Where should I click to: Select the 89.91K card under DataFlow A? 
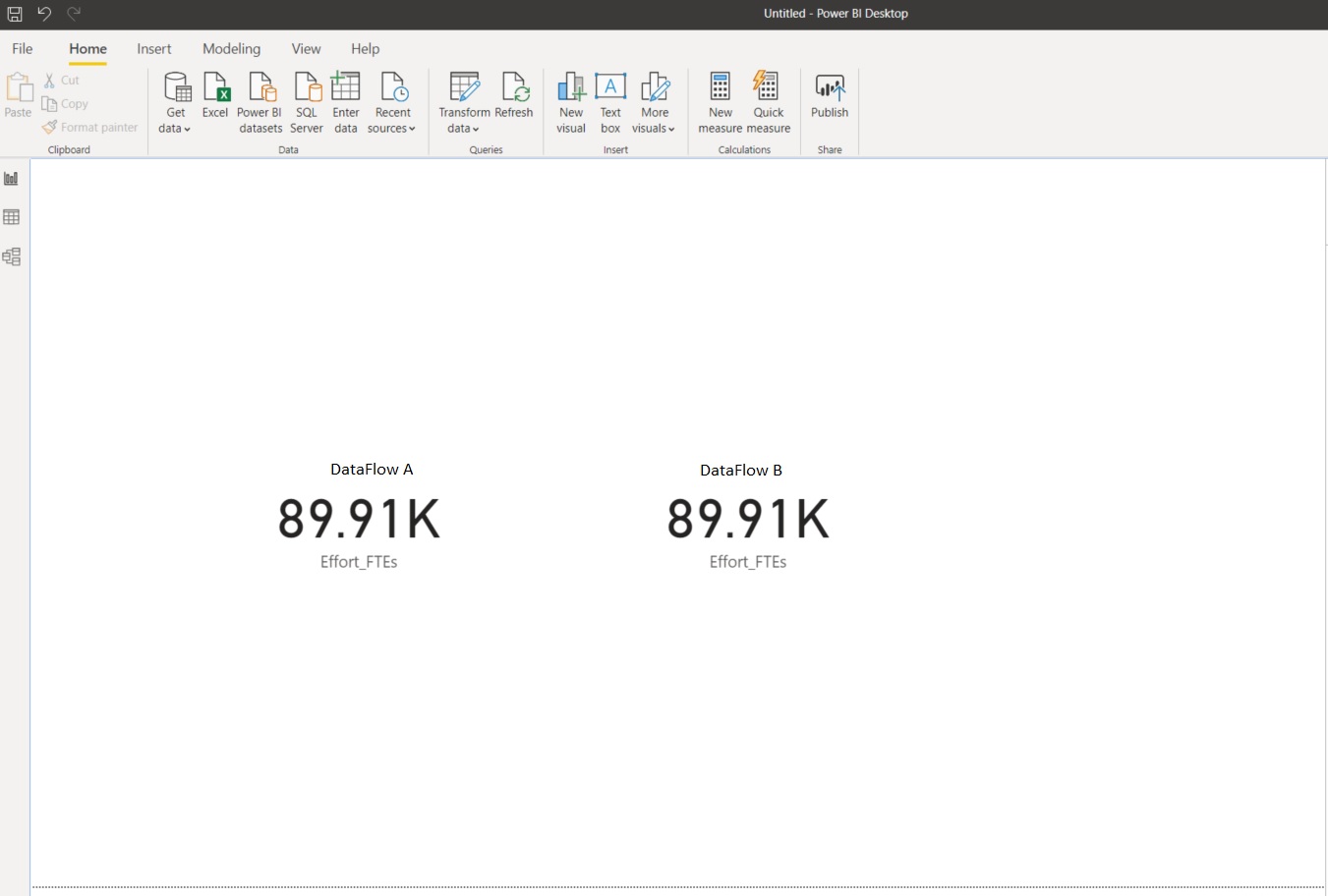(x=359, y=519)
